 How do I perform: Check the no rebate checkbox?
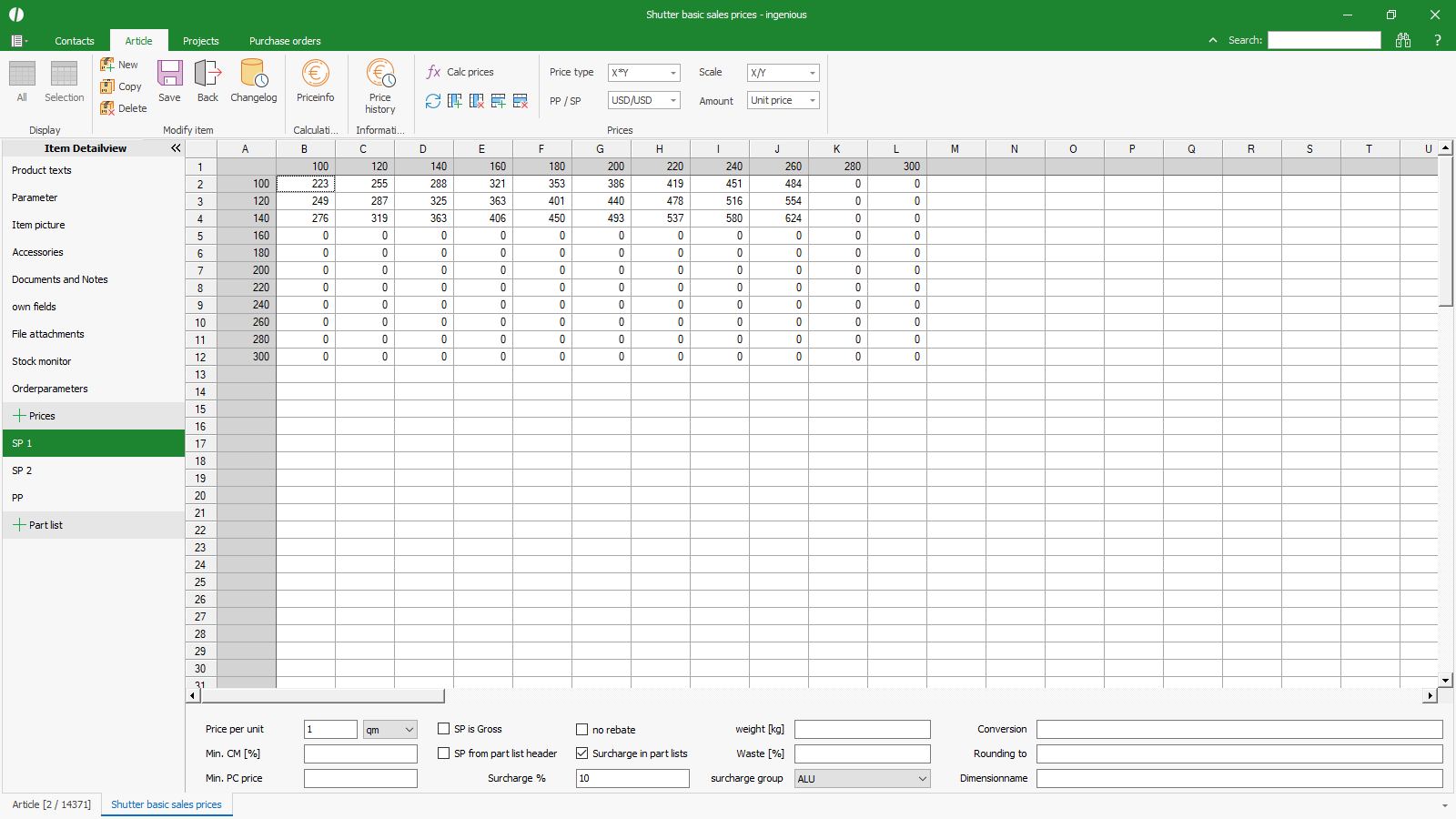(x=582, y=730)
